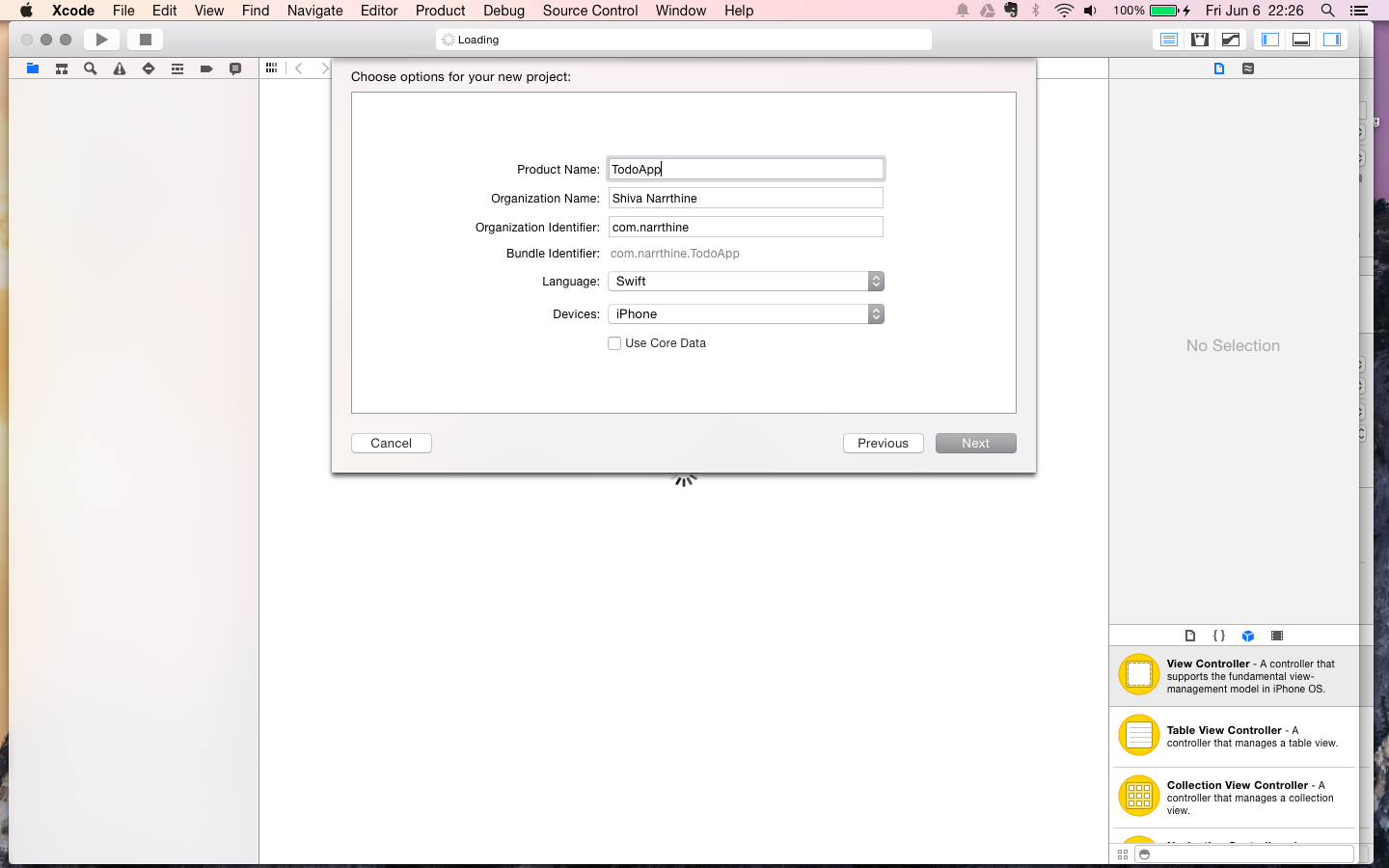Show the File inspector icon
The image size is (1389, 868).
point(1219,68)
